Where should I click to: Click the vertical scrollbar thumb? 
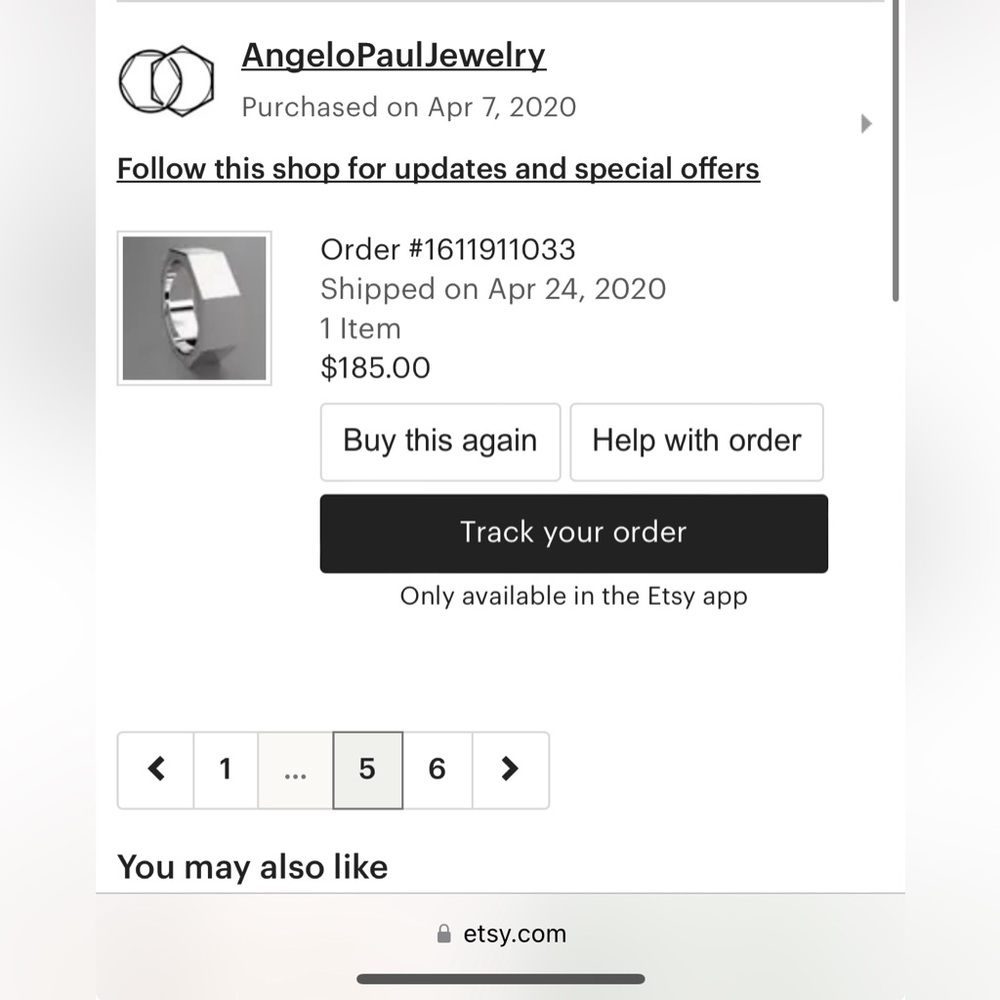pos(896,150)
